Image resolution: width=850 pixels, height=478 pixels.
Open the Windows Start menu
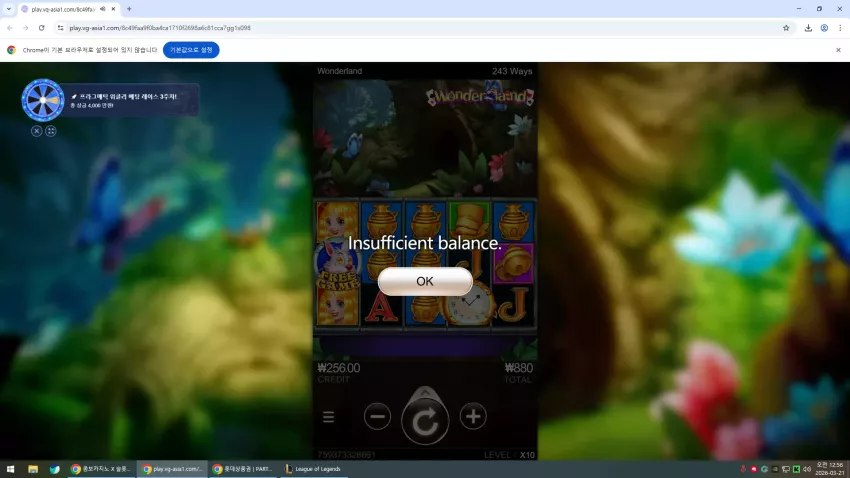click(10, 469)
